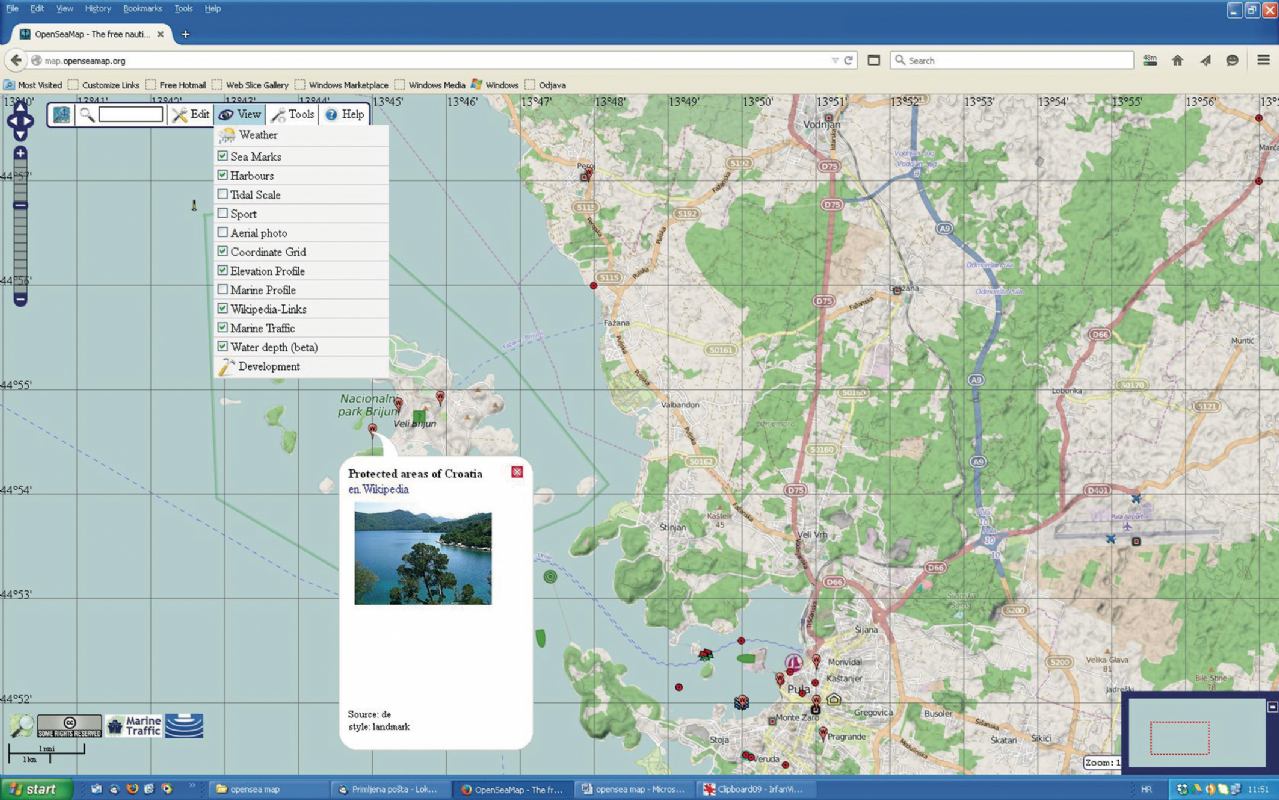Viewport: 1279px width, 800px height.
Task: Open the Firefox File menu
Action: pos(12,8)
